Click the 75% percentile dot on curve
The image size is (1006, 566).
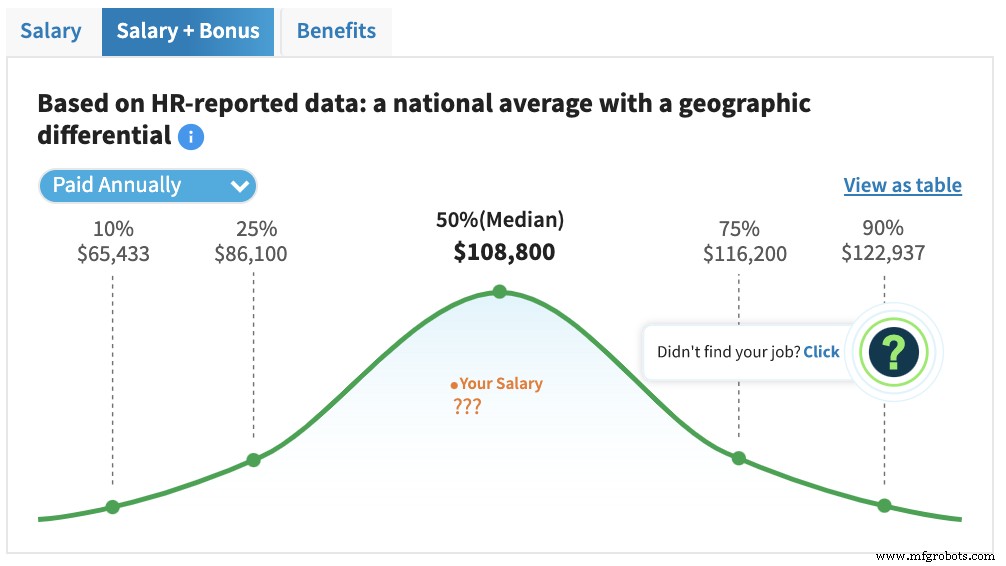pos(738,458)
